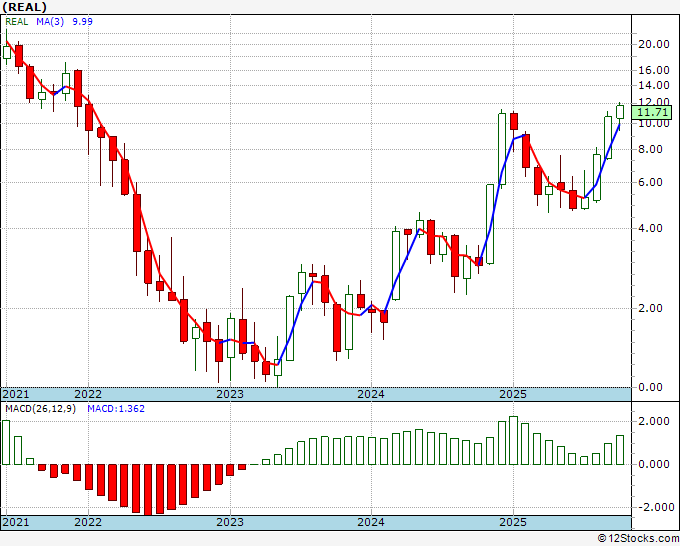
Task: Click the 11.71 current price label
Action: pos(651,113)
